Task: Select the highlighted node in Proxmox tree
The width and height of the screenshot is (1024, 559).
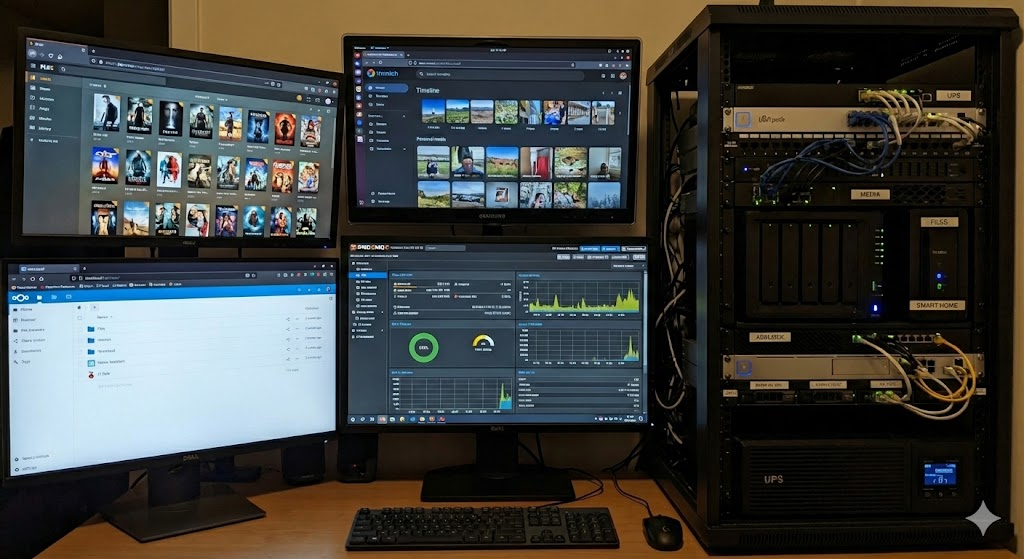Action: (x=368, y=275)
